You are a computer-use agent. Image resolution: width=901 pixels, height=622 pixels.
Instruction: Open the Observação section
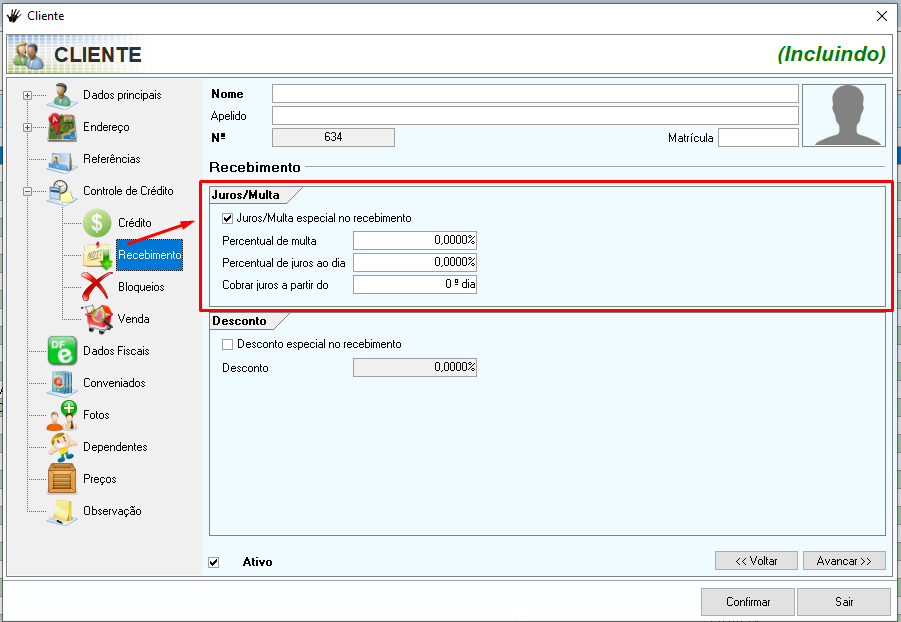pos(112,511)
